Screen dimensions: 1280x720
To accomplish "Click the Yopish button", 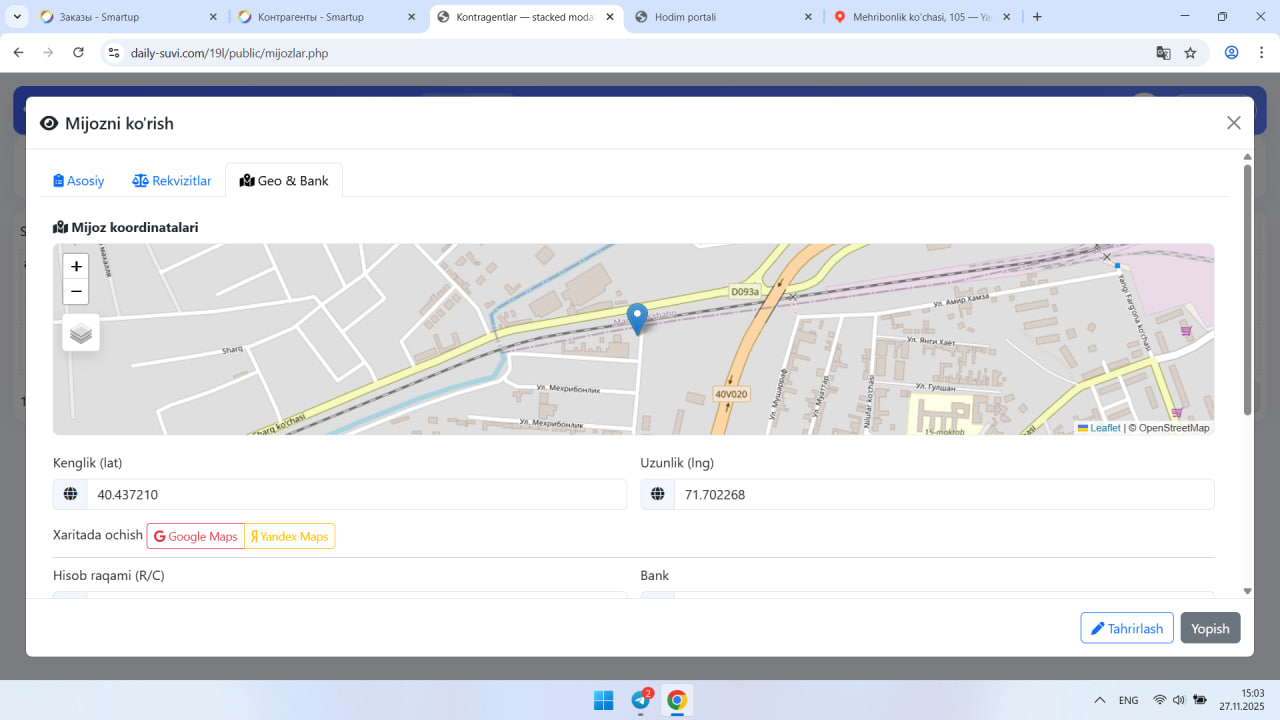I will click(x=1210, y=628).
